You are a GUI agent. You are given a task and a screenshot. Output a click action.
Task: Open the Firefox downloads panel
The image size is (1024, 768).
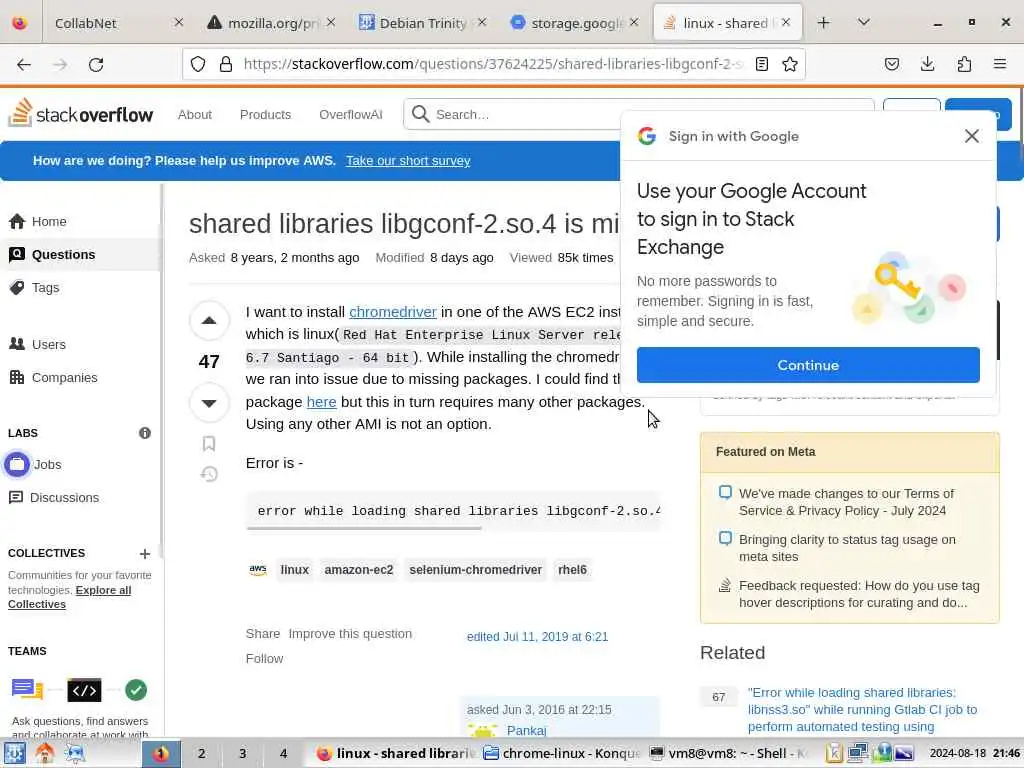927,64
